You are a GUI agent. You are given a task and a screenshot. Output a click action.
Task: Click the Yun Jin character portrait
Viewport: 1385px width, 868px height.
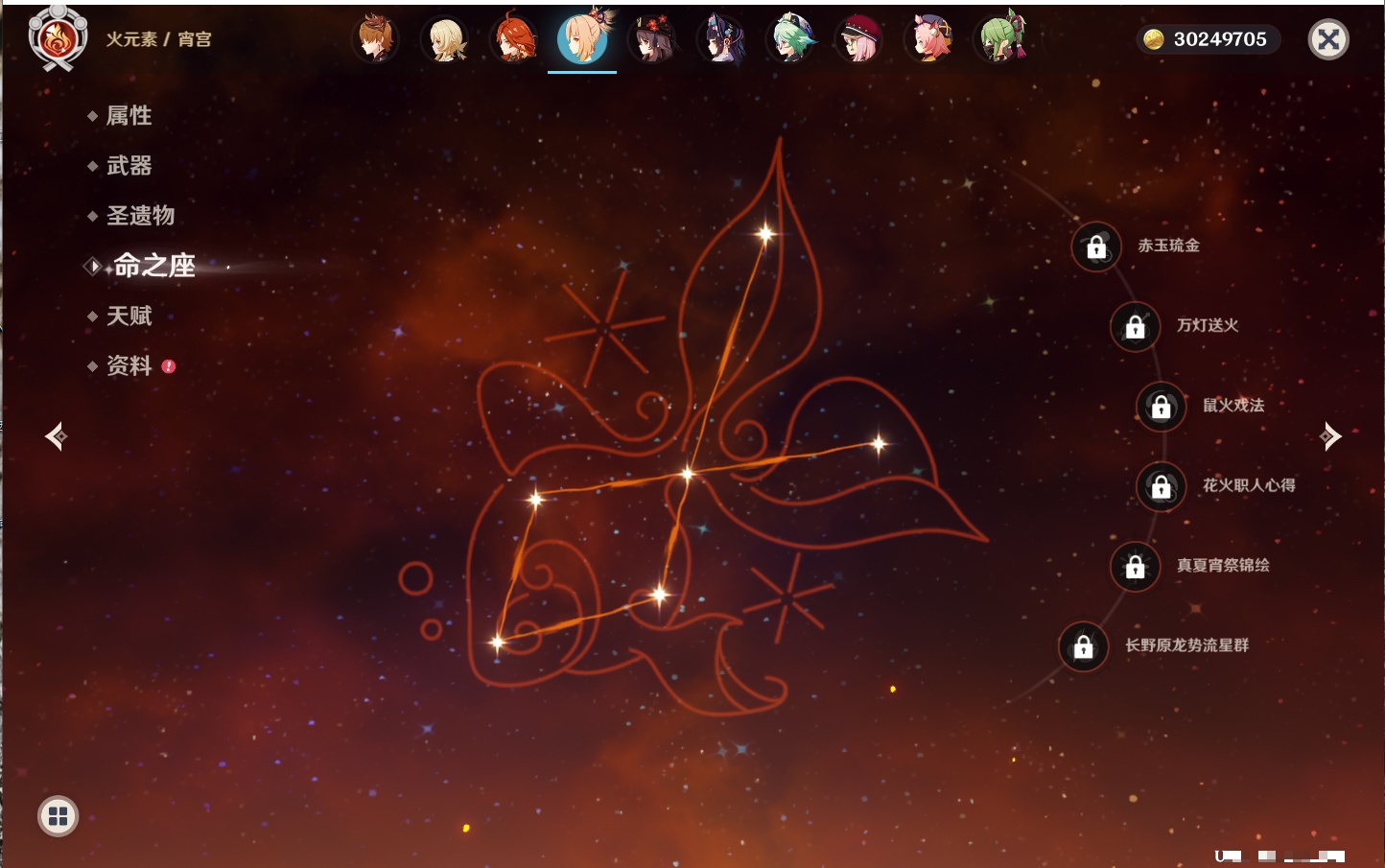[722, 40]
